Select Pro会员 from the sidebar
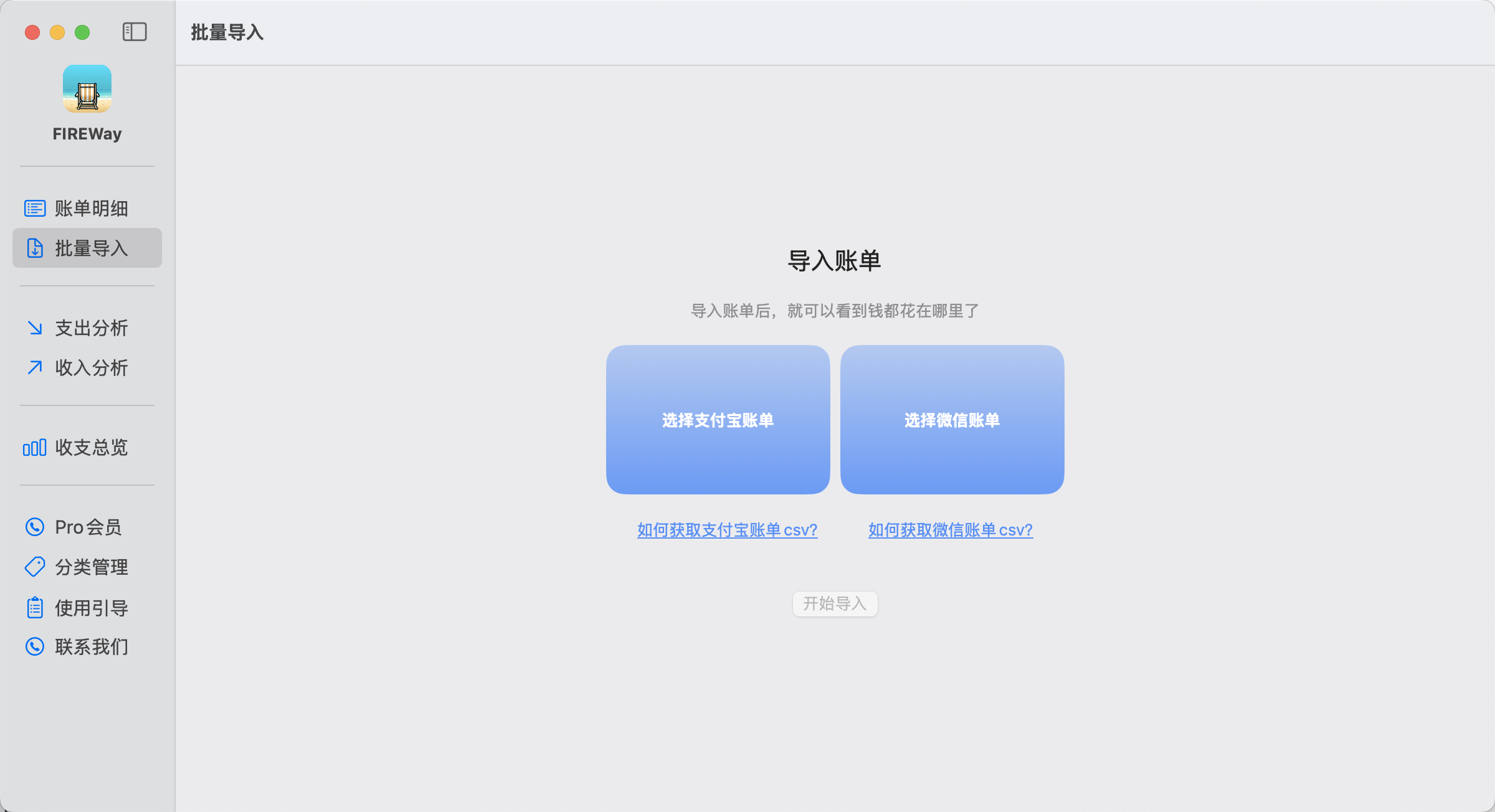The height and width of the screenshot is (812, 1495). 87,527
